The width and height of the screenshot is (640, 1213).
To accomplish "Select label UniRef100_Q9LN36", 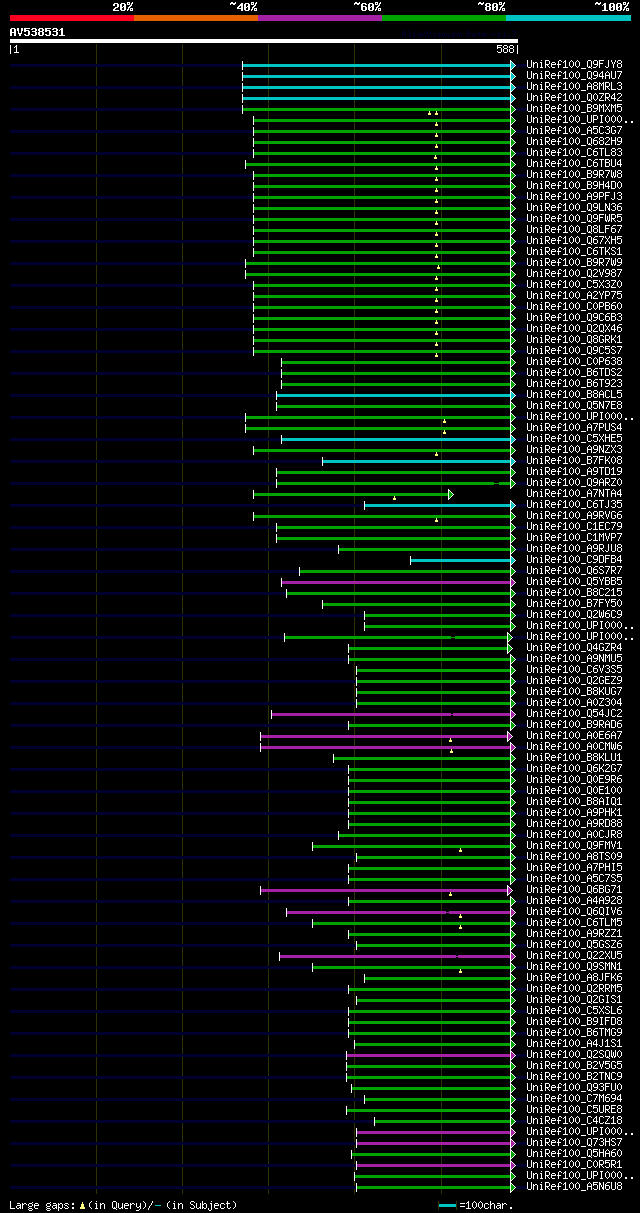I will pyautogui.click(x=574, y=207).
